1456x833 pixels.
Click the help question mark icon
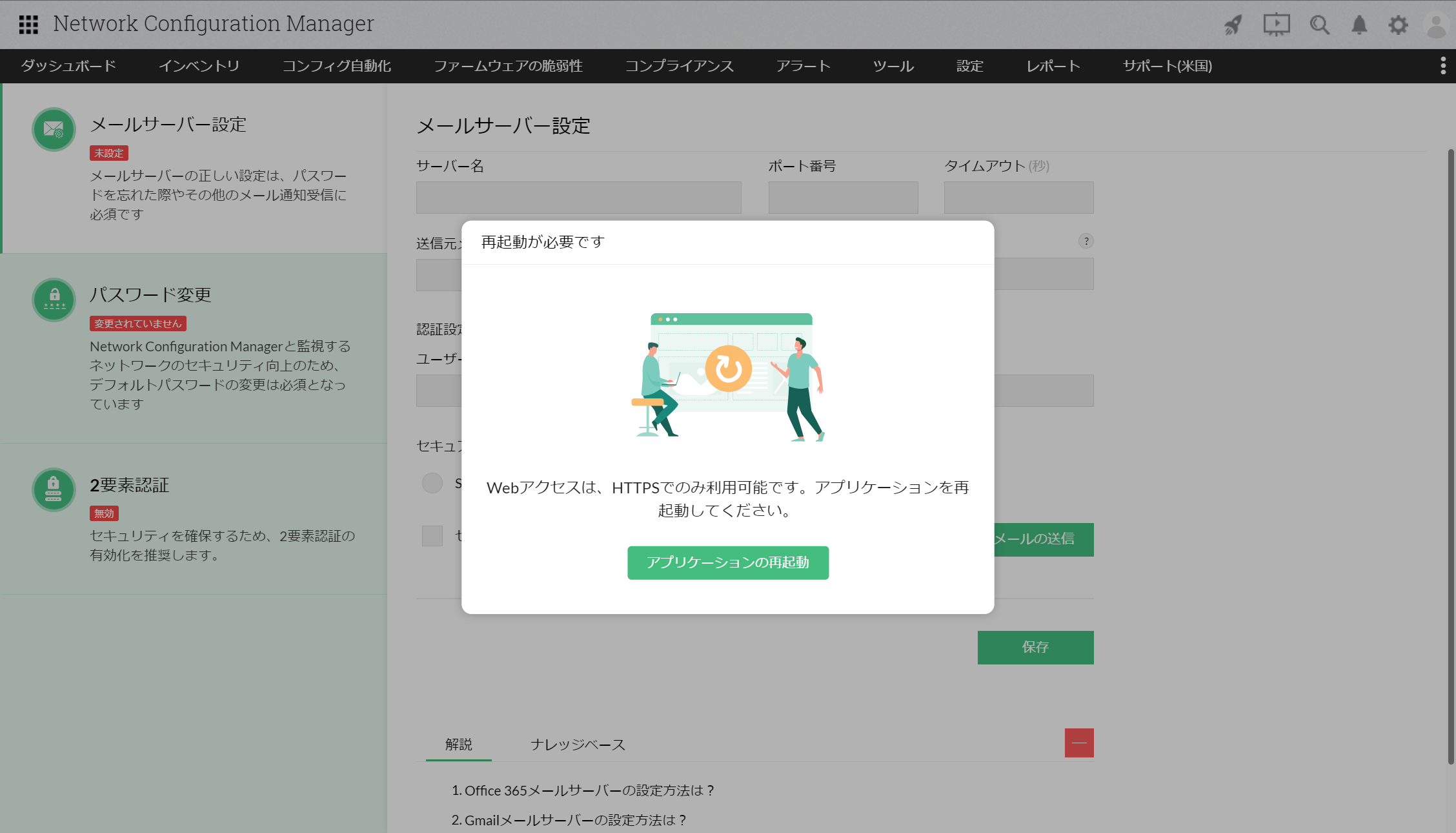[1086, 241]
